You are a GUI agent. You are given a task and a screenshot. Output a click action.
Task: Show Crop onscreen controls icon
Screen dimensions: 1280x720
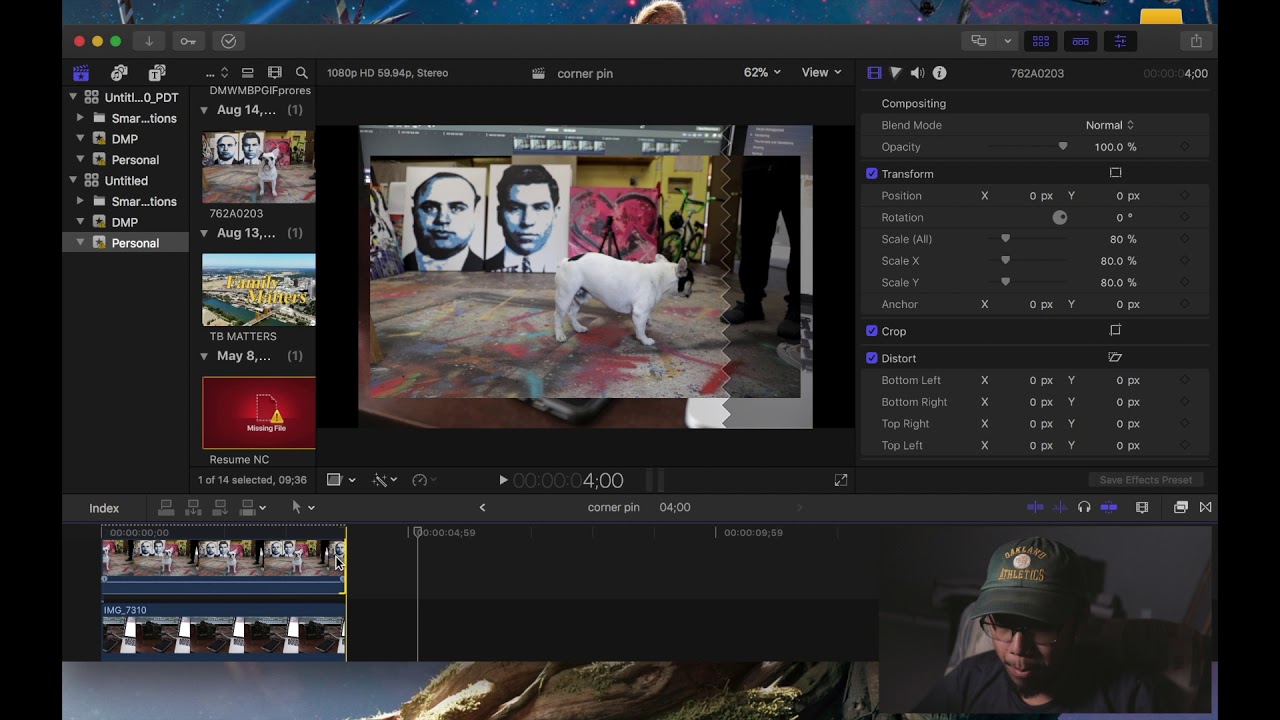tap(1115, 331)
